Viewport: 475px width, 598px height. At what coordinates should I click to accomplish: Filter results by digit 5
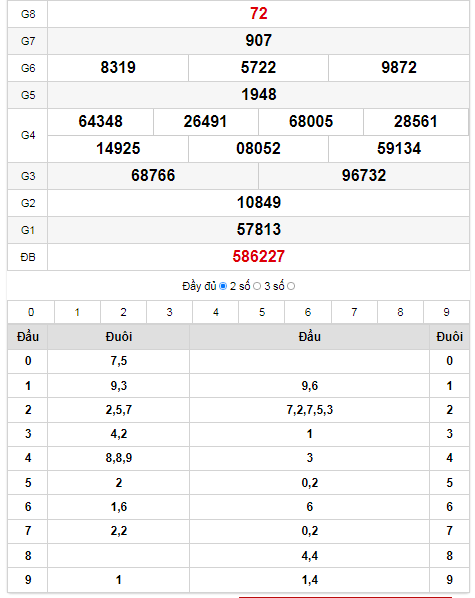coord(262,312)
